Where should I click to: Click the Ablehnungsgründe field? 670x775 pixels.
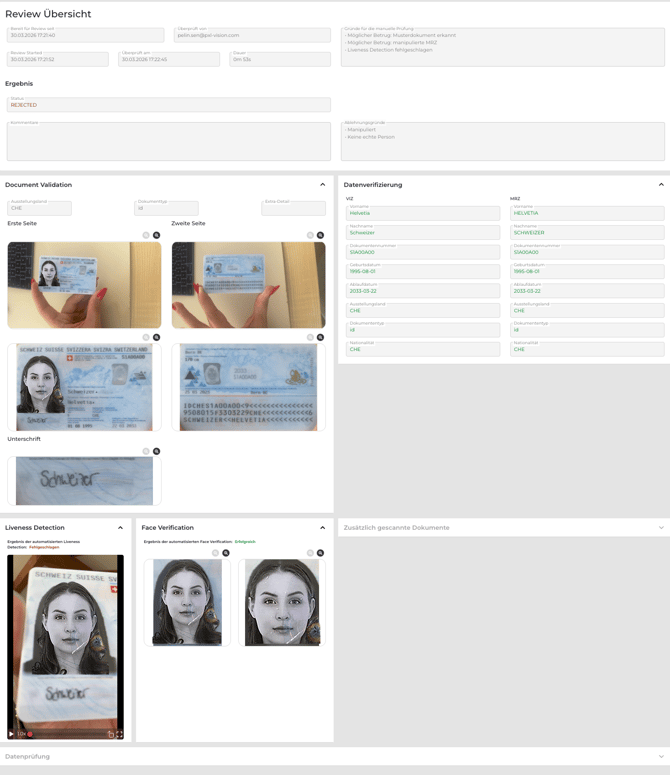click(x=503, y=141)
